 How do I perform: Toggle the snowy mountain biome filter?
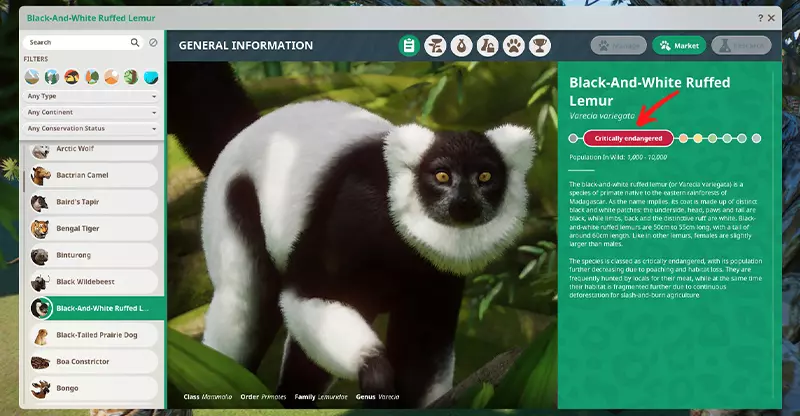point(32,77)
